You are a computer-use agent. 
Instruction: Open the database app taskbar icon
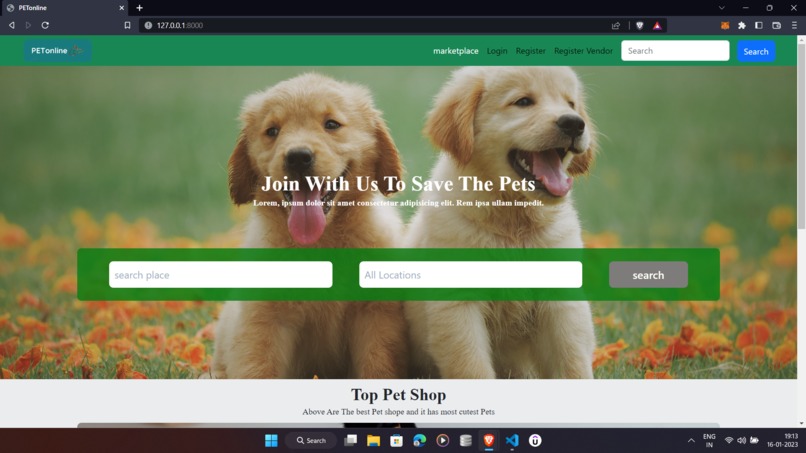point(466,441)
